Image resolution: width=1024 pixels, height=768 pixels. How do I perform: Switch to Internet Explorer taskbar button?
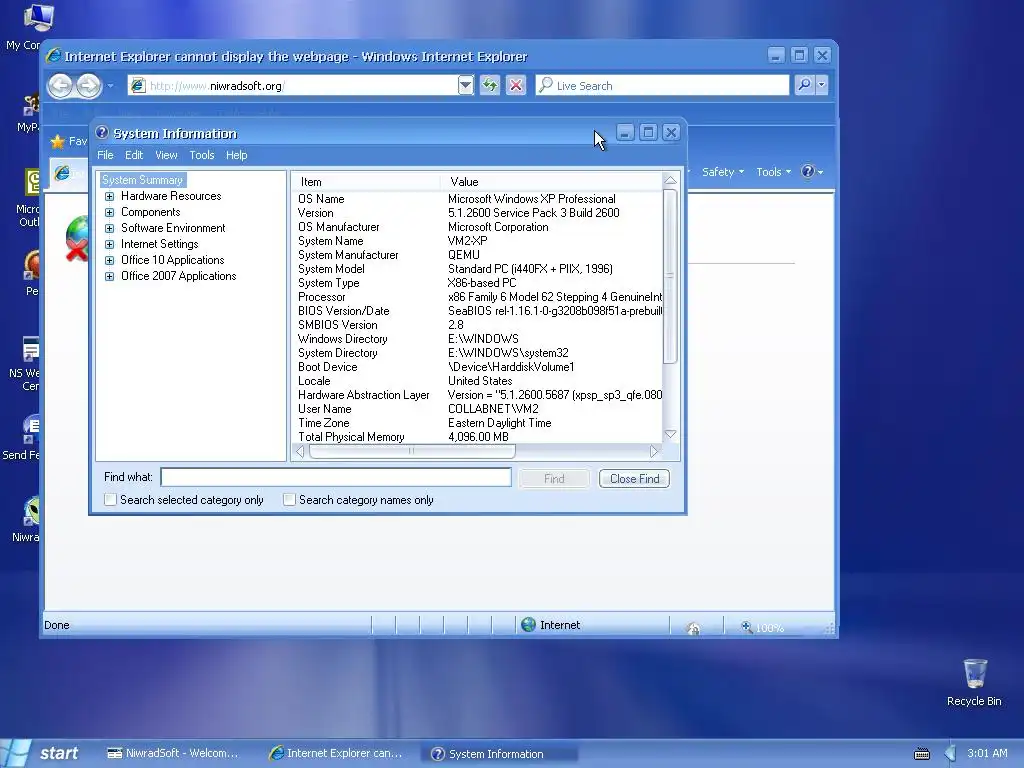pyautogui.click(x=336, y=753)
